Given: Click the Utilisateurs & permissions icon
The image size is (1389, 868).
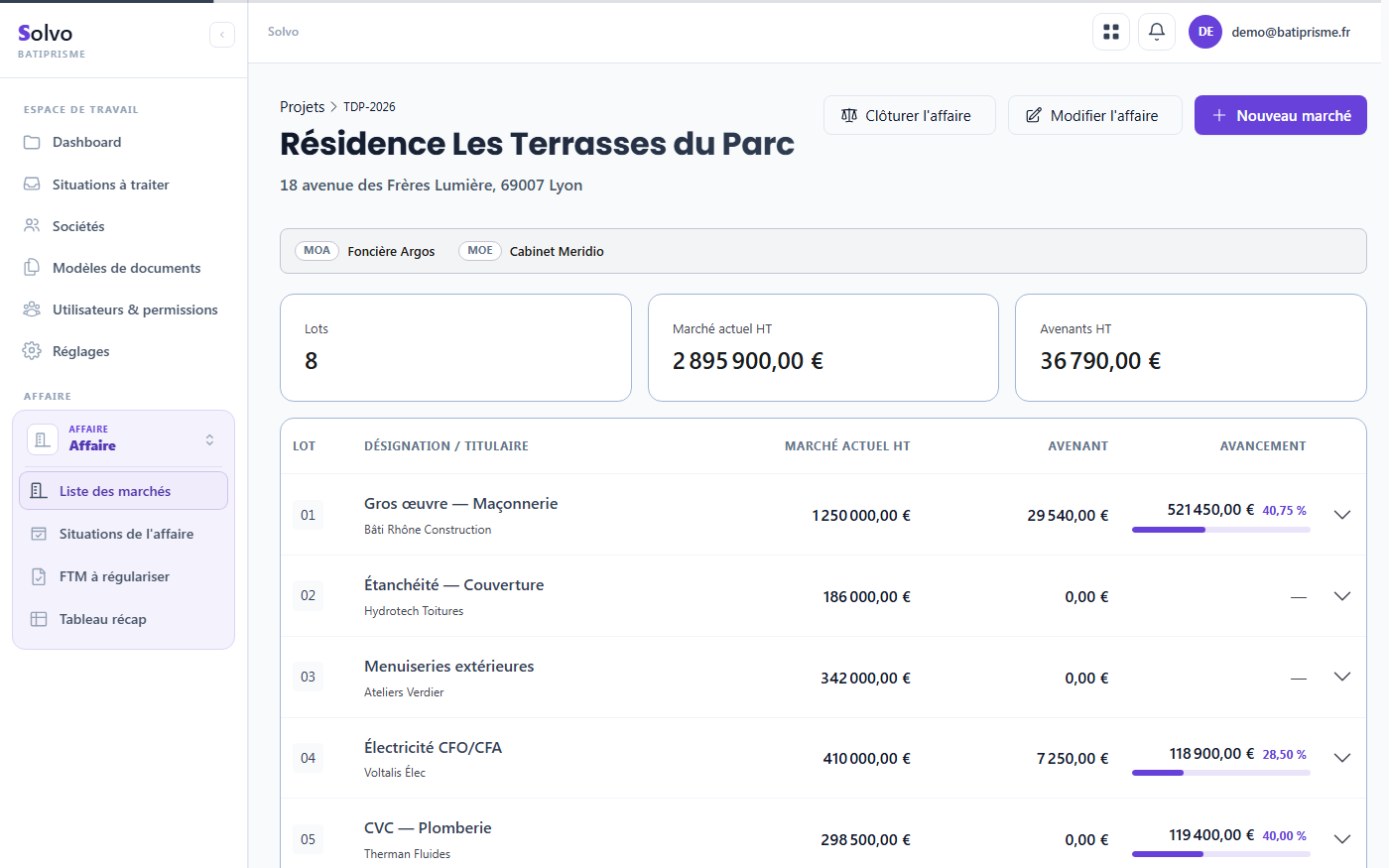Looking at the screenshot, I should point(33,310).
